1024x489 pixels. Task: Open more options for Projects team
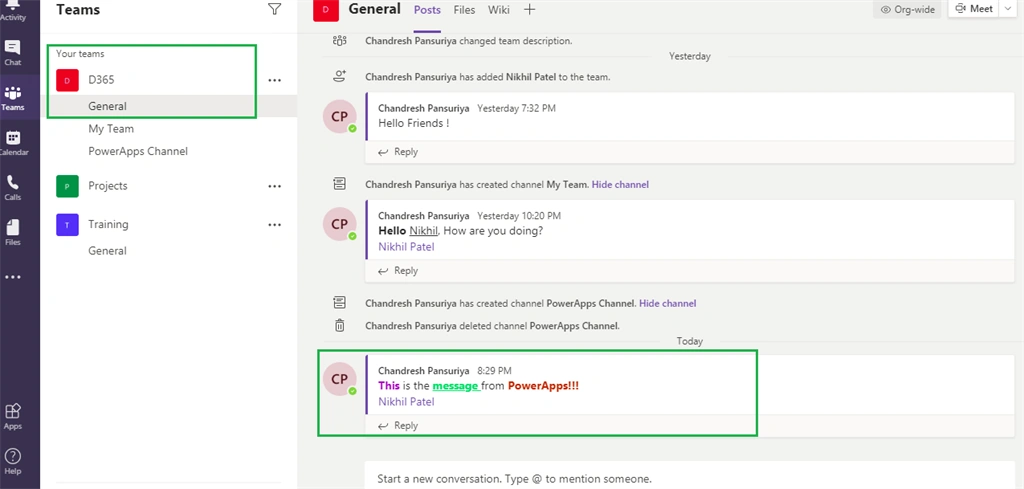click(x=275, y=186)
